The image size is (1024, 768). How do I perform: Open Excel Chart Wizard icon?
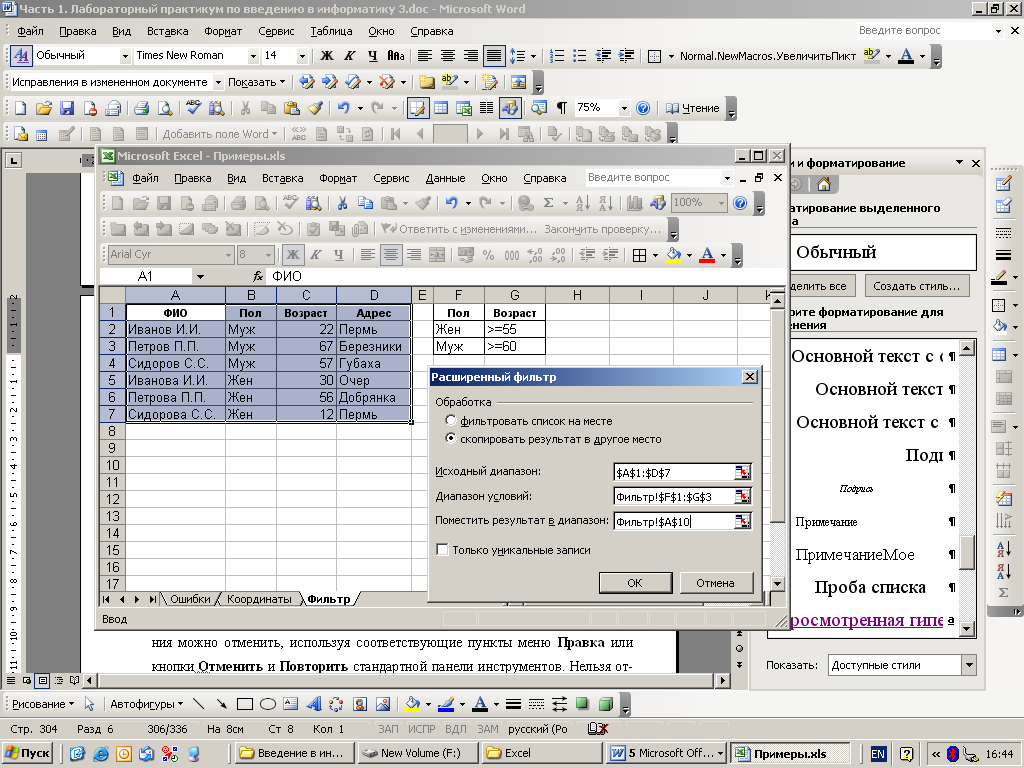pos(634,203)
